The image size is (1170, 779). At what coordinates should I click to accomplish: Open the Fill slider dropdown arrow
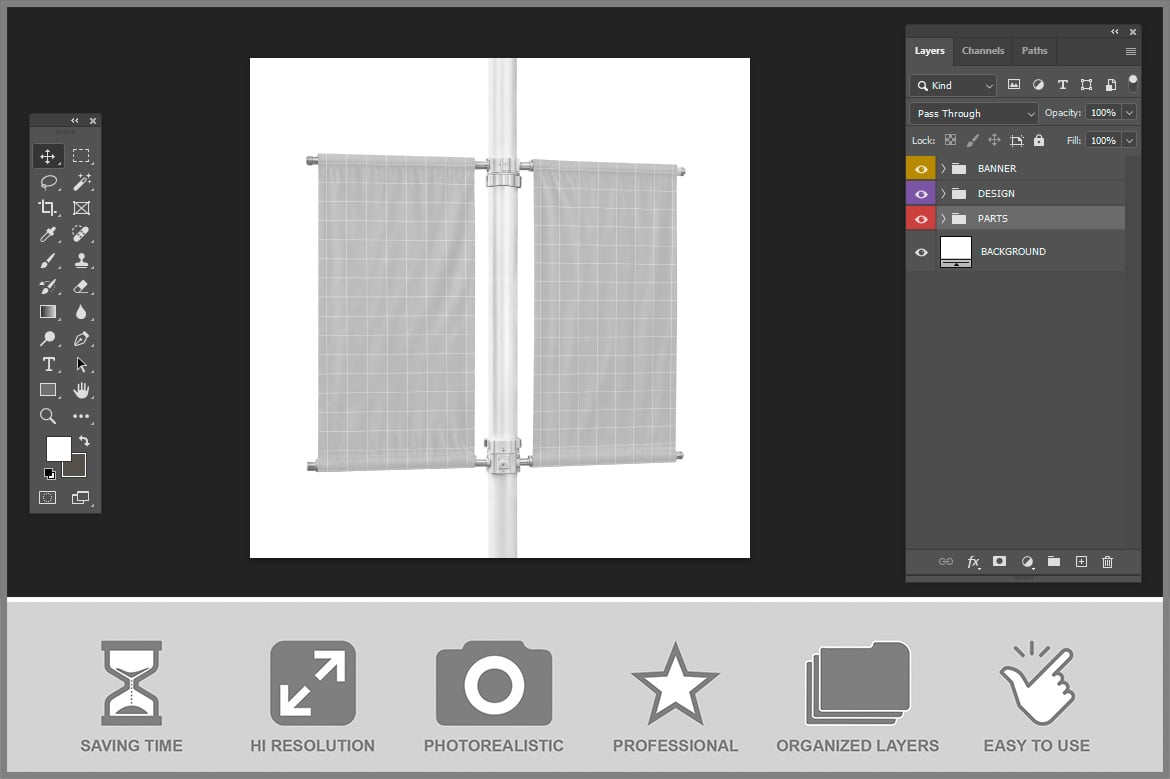(x=1129, y=140)
